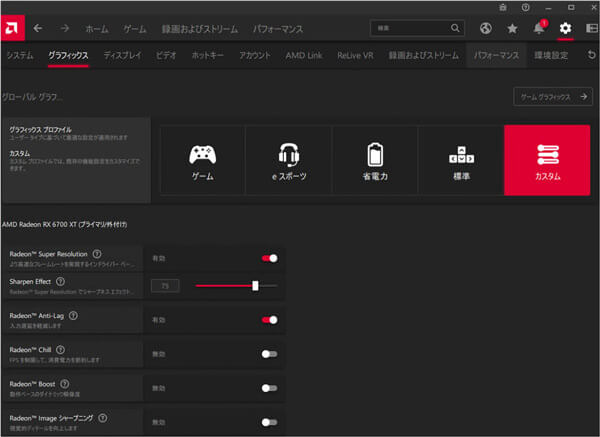The width and height of the screenshot is (600, 437).
Task: Switch to the システム tab
Action: point(20,55)
